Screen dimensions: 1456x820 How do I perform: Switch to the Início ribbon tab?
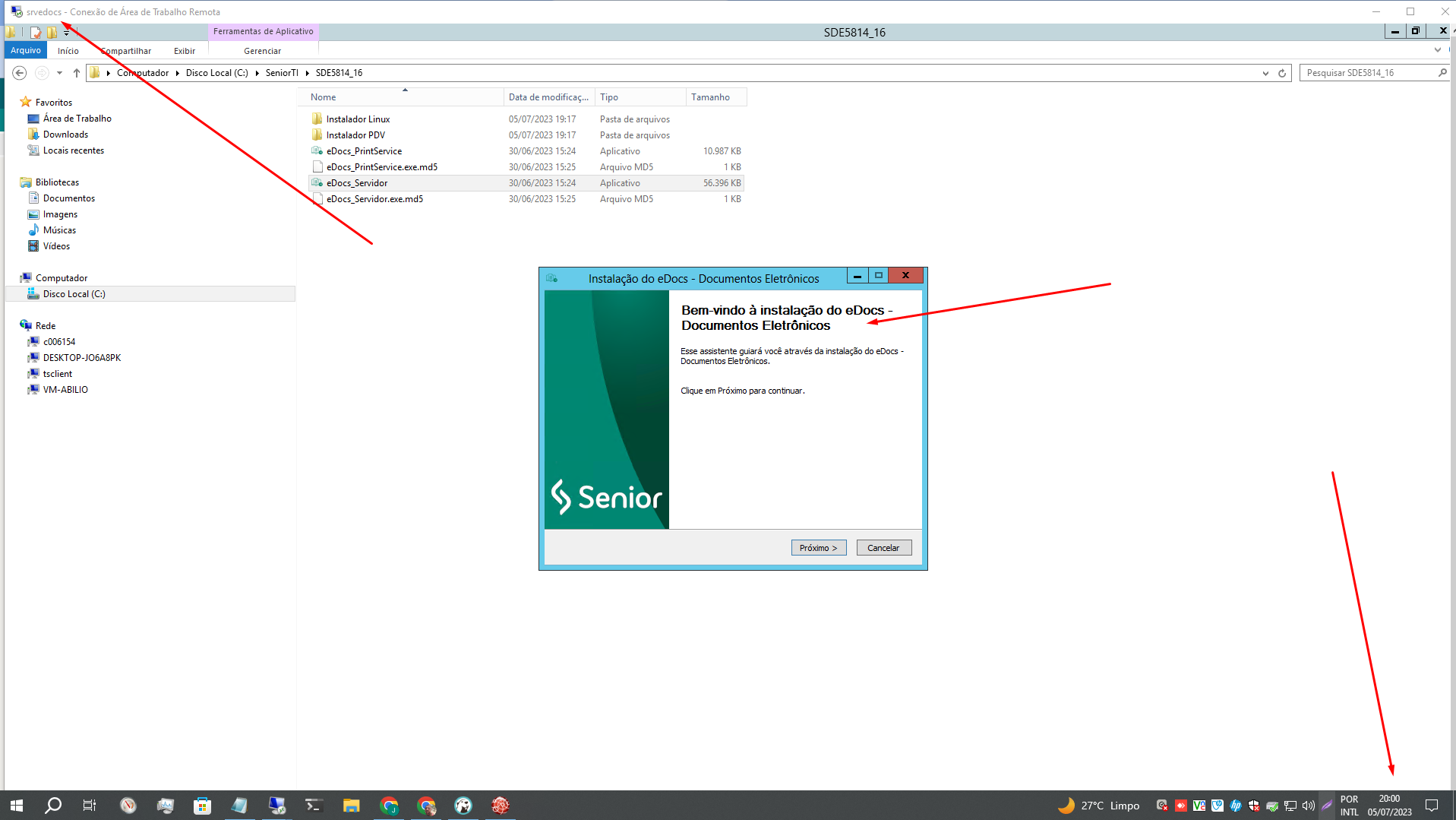(x=68, y=51)
